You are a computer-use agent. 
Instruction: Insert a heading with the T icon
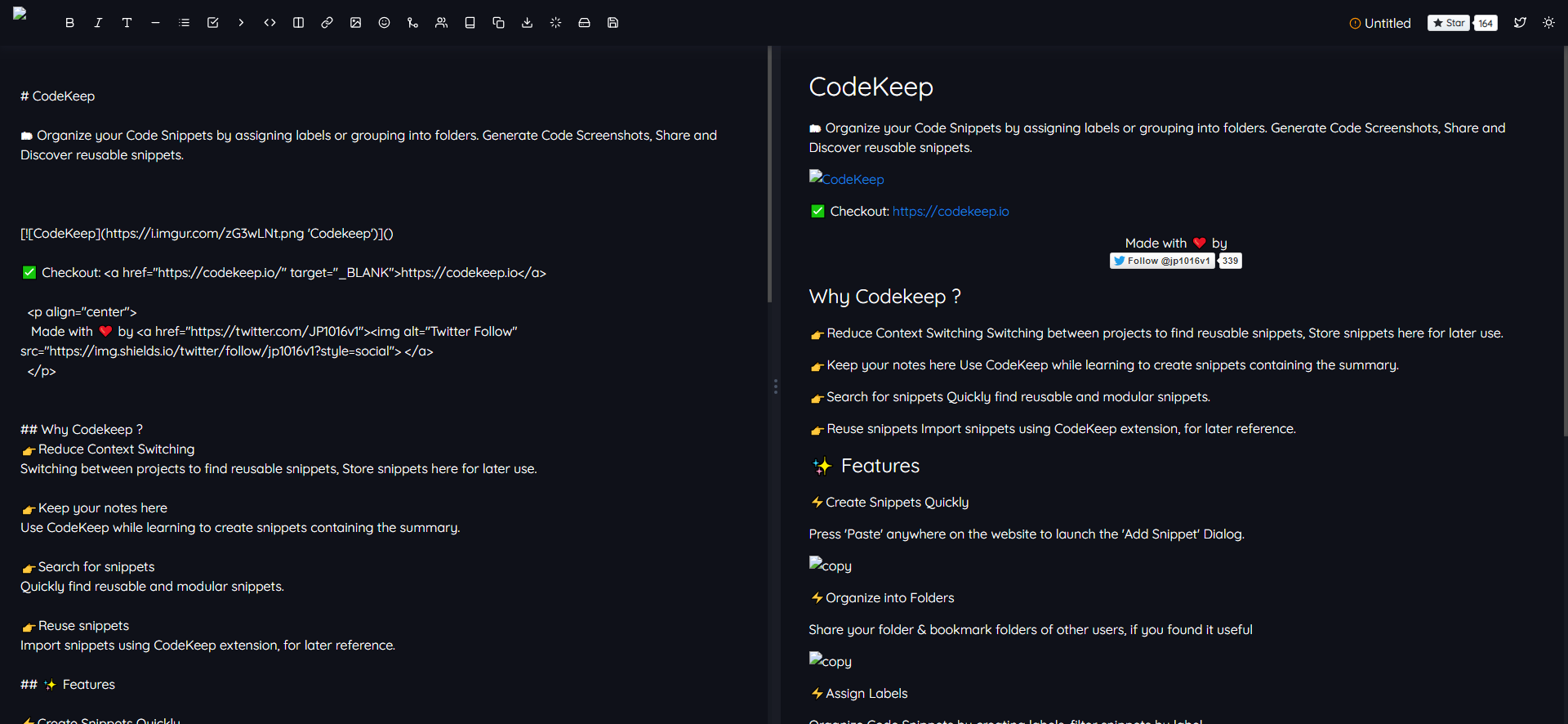[x=127, y=23]
